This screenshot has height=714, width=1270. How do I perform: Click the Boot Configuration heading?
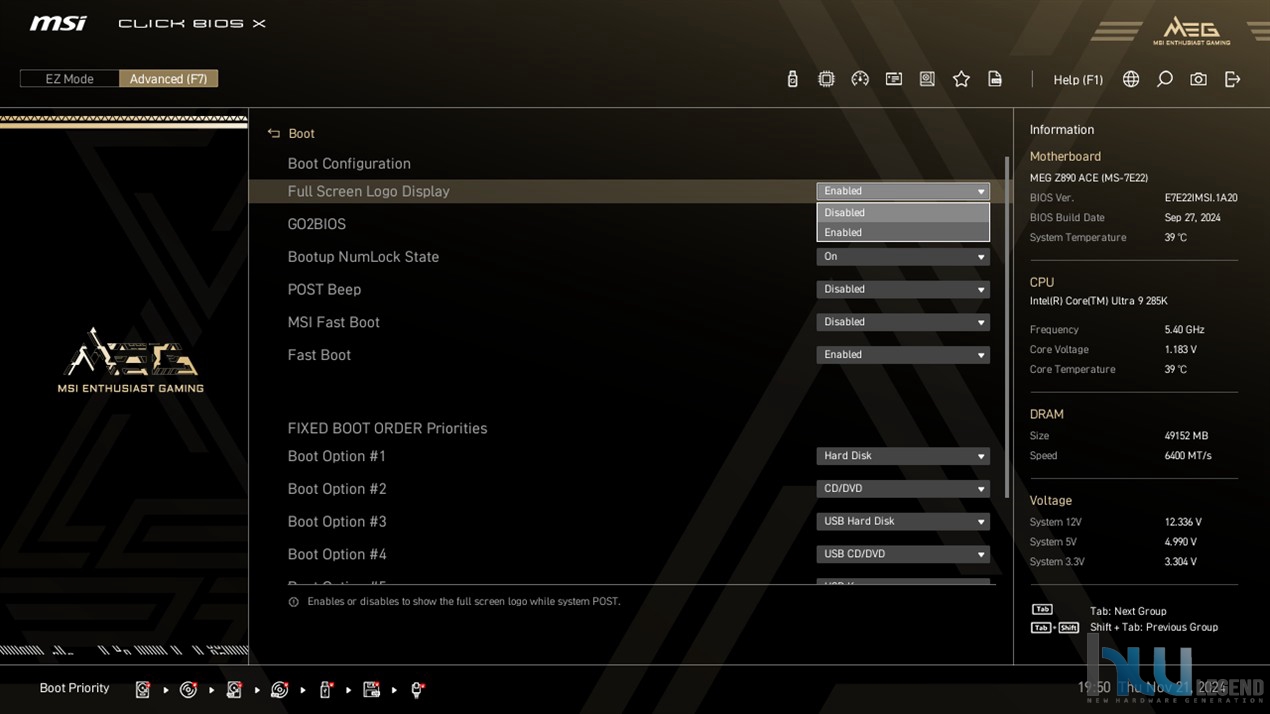349,164
